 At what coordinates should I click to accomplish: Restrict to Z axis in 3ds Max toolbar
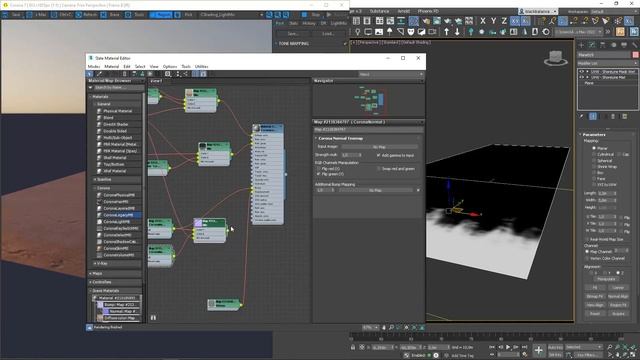click(504, 21)
